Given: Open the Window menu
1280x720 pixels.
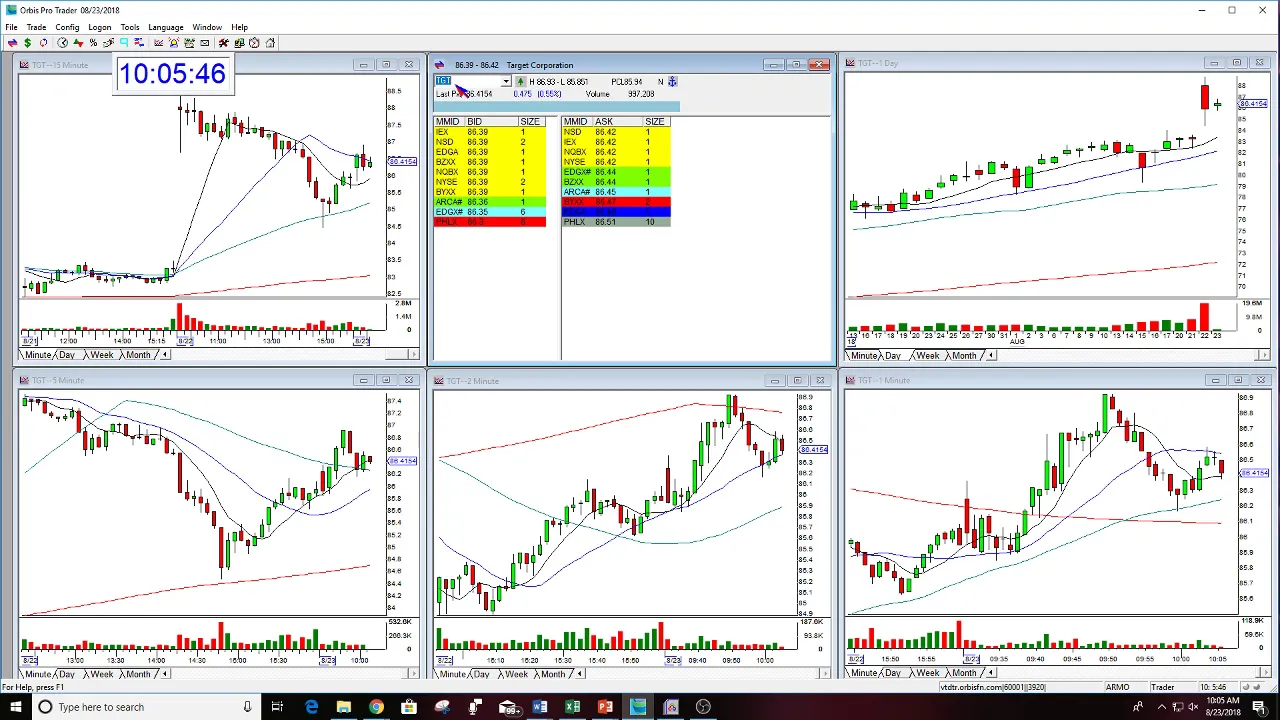Looking at the screenshot, I should tap(207, 27).
